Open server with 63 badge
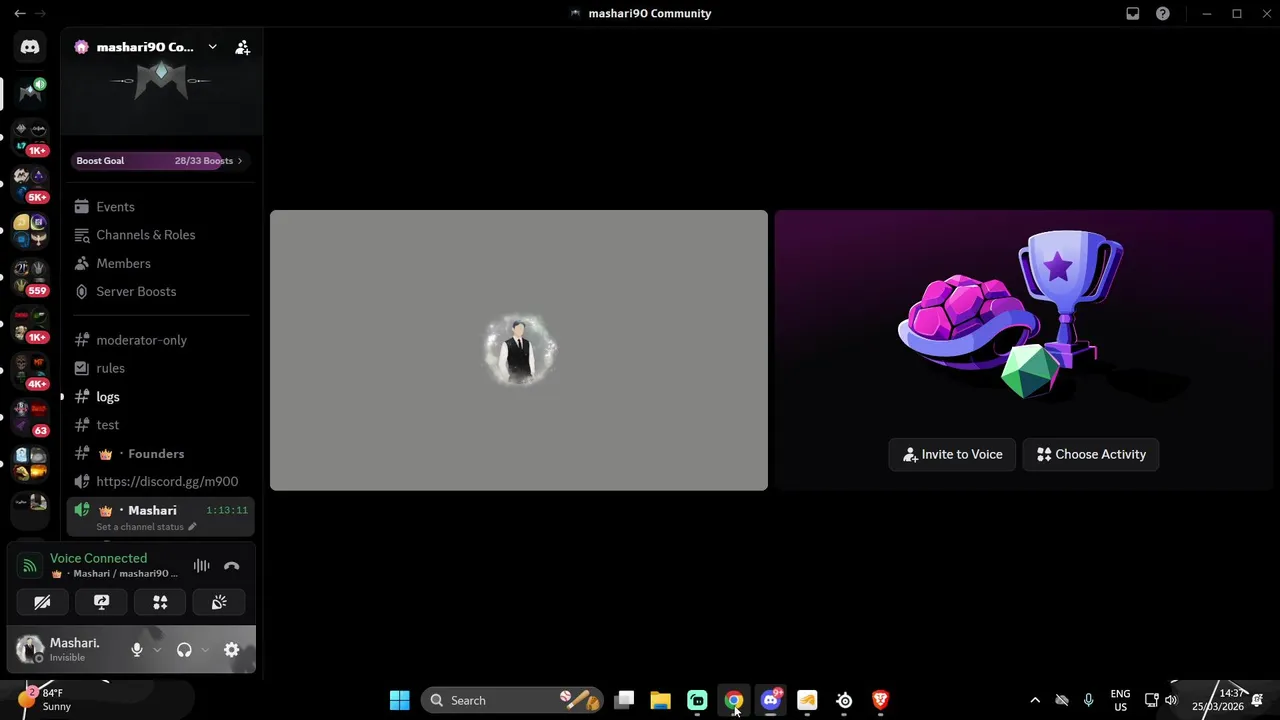Viewport: 1280px width, 720px height. [30, 418]
